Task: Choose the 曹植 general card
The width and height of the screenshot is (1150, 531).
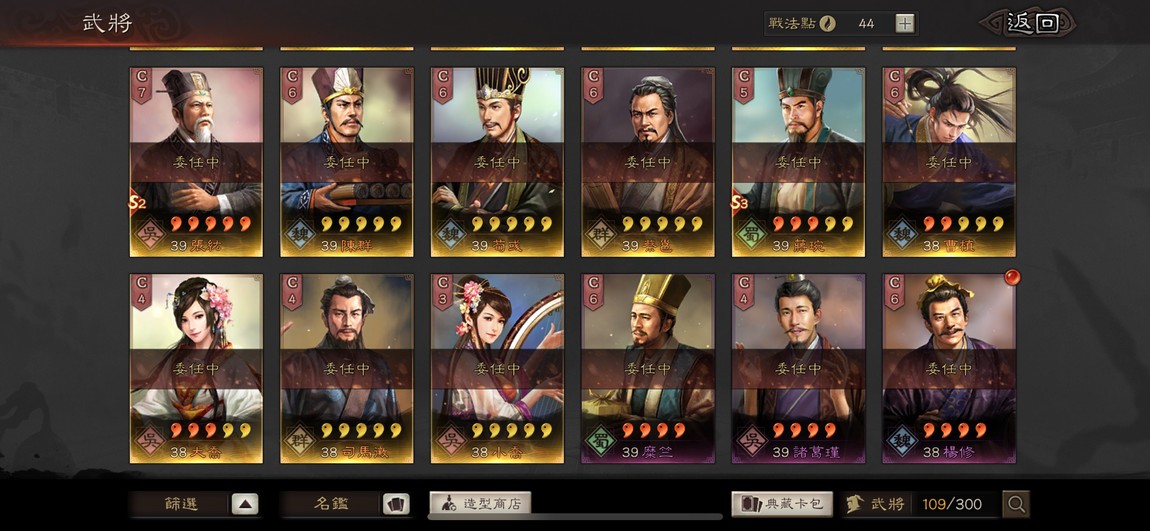Action: click(x=949, y=162)
